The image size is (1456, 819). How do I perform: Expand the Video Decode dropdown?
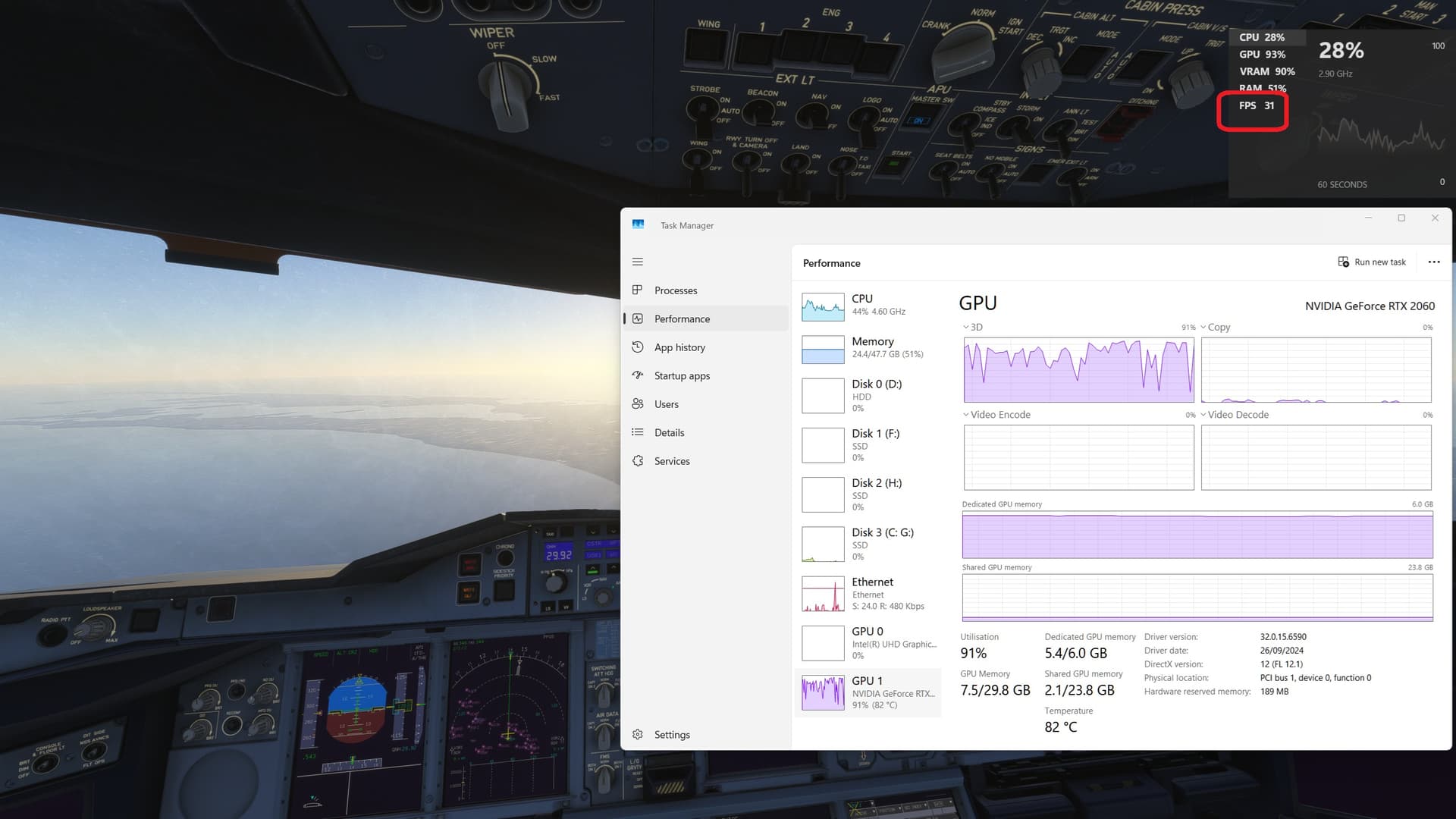click(1202, 415)
